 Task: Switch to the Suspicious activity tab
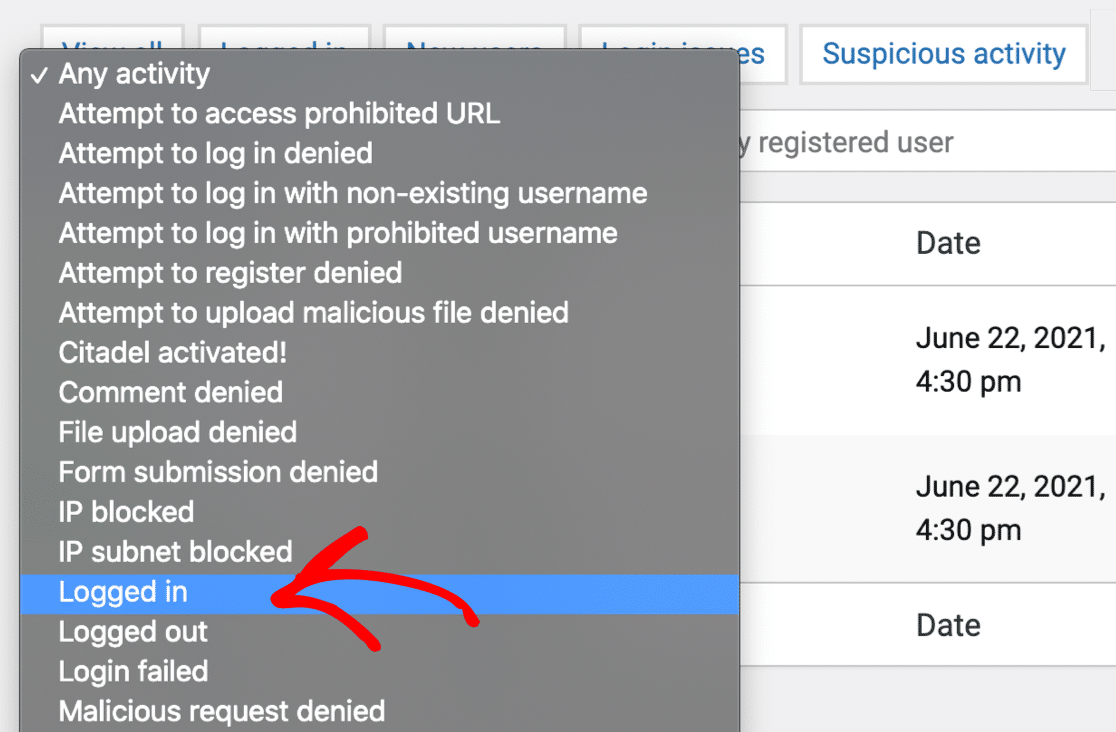[943, 54]
